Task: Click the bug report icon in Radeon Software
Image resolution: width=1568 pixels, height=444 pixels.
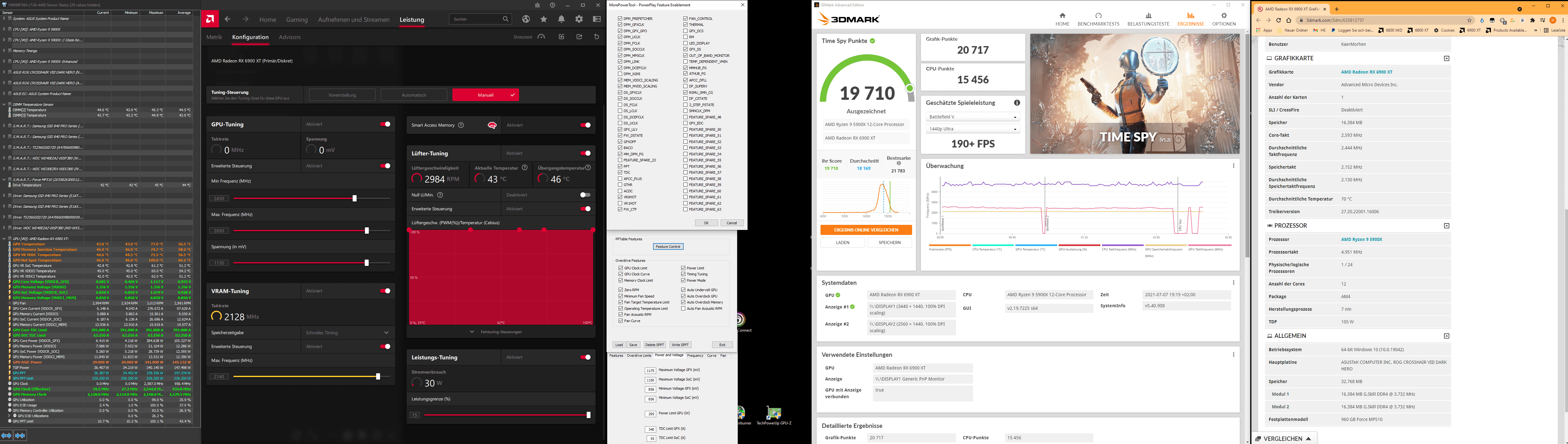Action: 537,5
